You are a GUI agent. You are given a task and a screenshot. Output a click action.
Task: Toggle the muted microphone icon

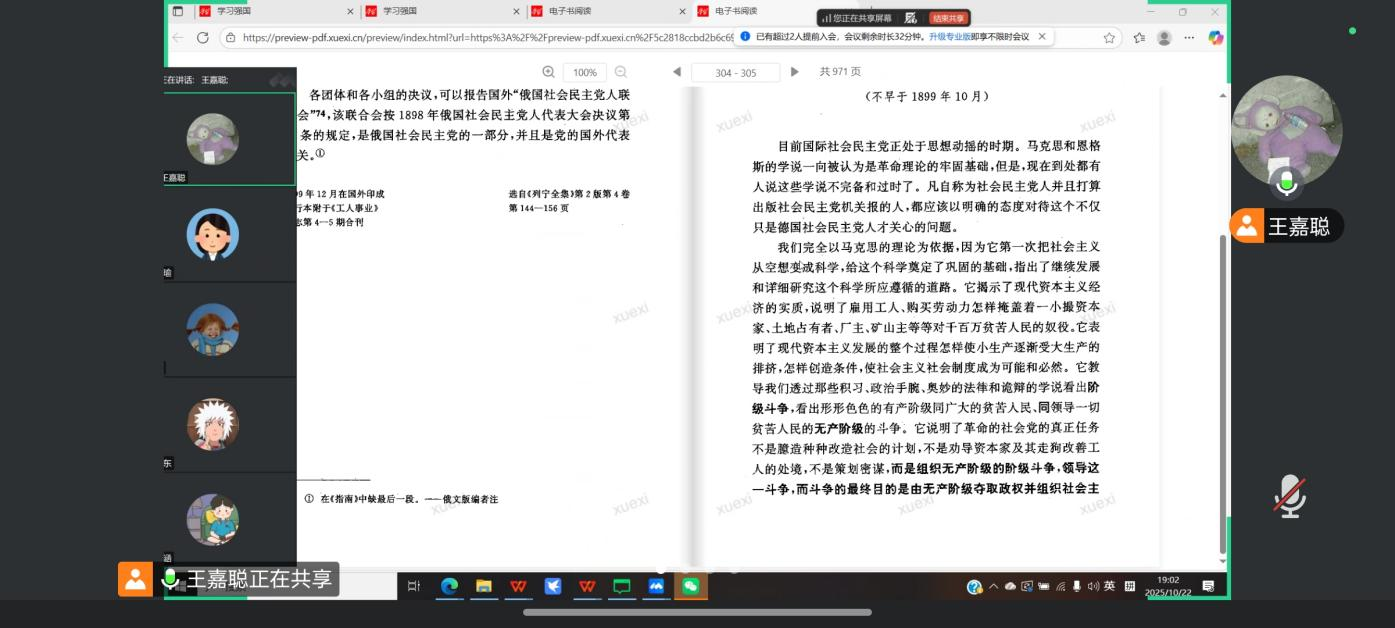point(1289,496)
